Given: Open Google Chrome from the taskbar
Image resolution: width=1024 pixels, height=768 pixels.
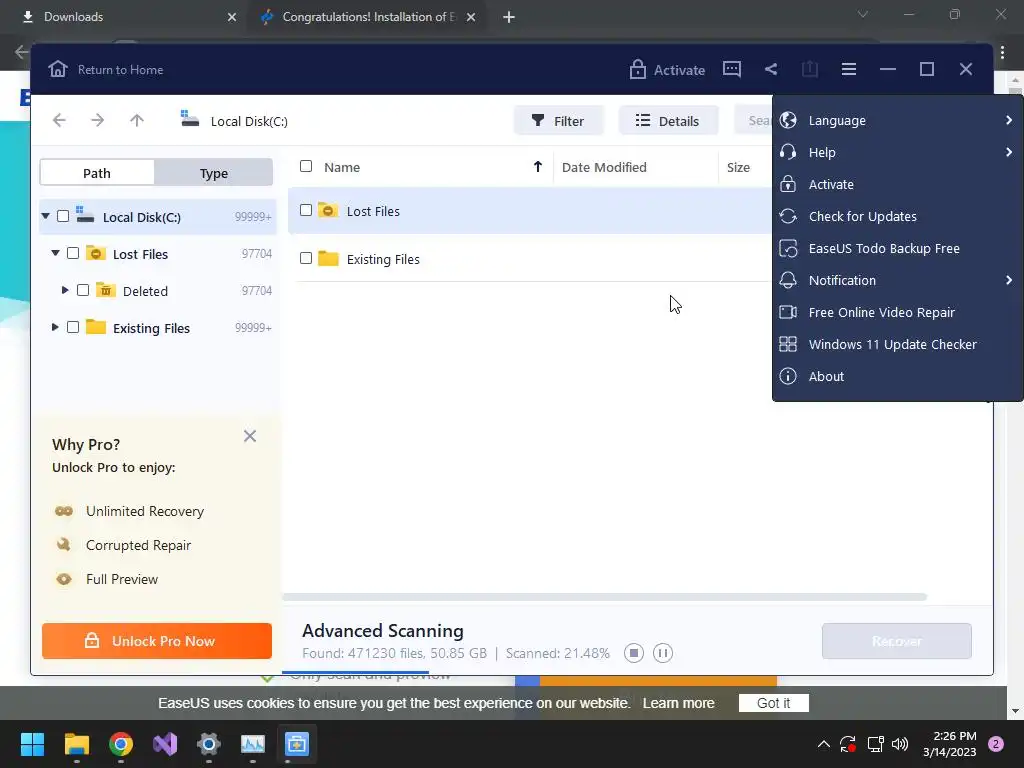Looking at the screenshot, I should click(121, 744).
